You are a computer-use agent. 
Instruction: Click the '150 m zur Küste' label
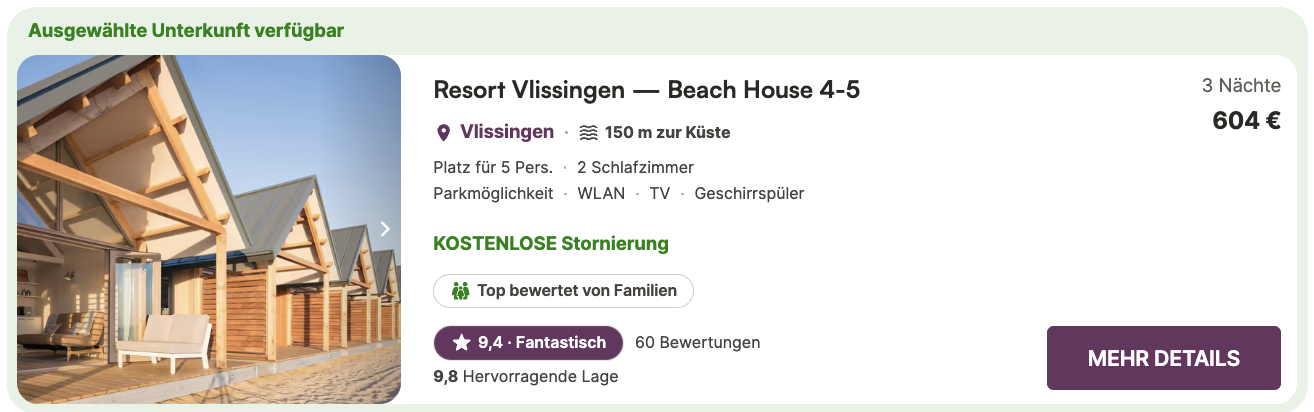(667, 132)
